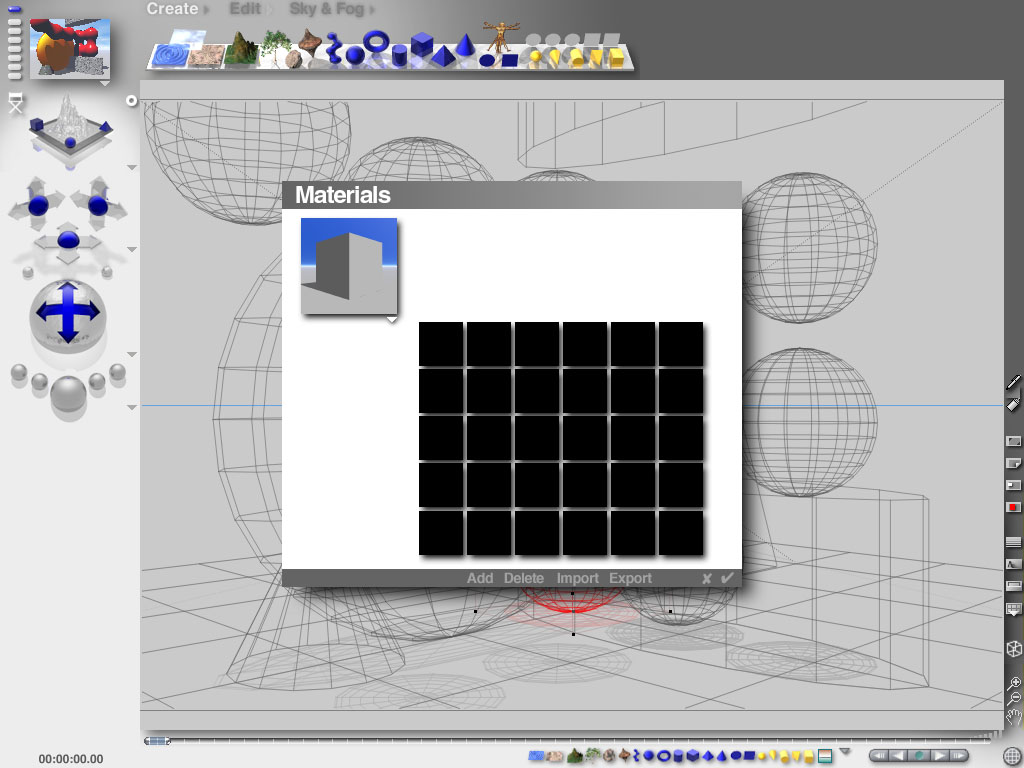This screenshot has width=1024, height=768.
Task: Create a torus from the Create palette
Action: [376, 42]
